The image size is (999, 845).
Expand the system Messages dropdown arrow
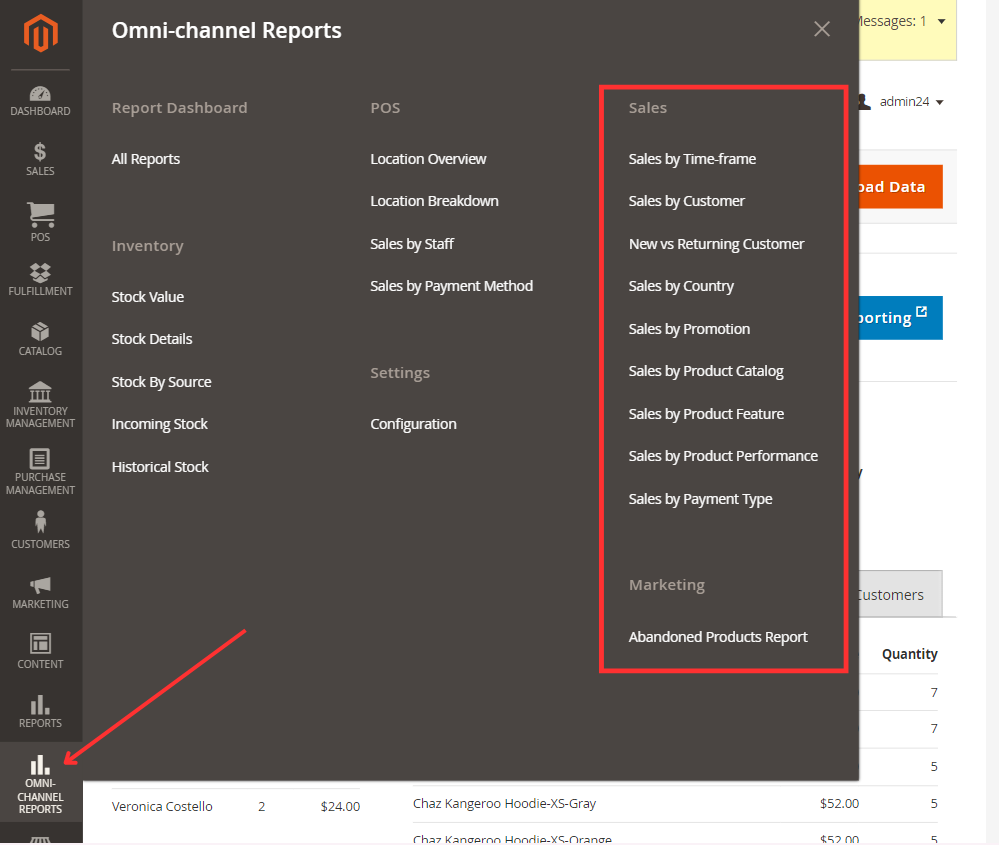[942, 22]
